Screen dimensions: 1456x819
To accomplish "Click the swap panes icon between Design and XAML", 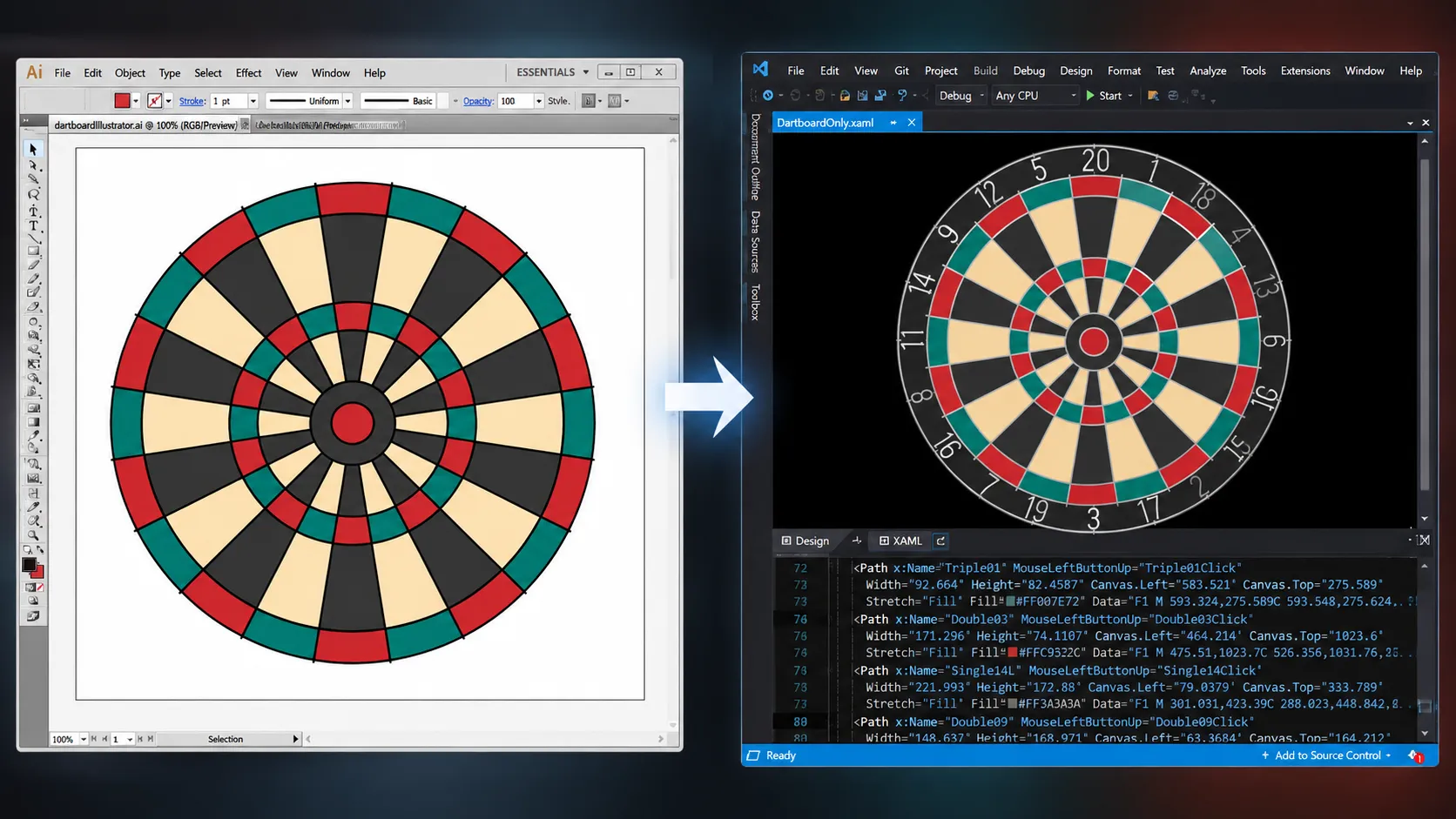I will [857, 540].
